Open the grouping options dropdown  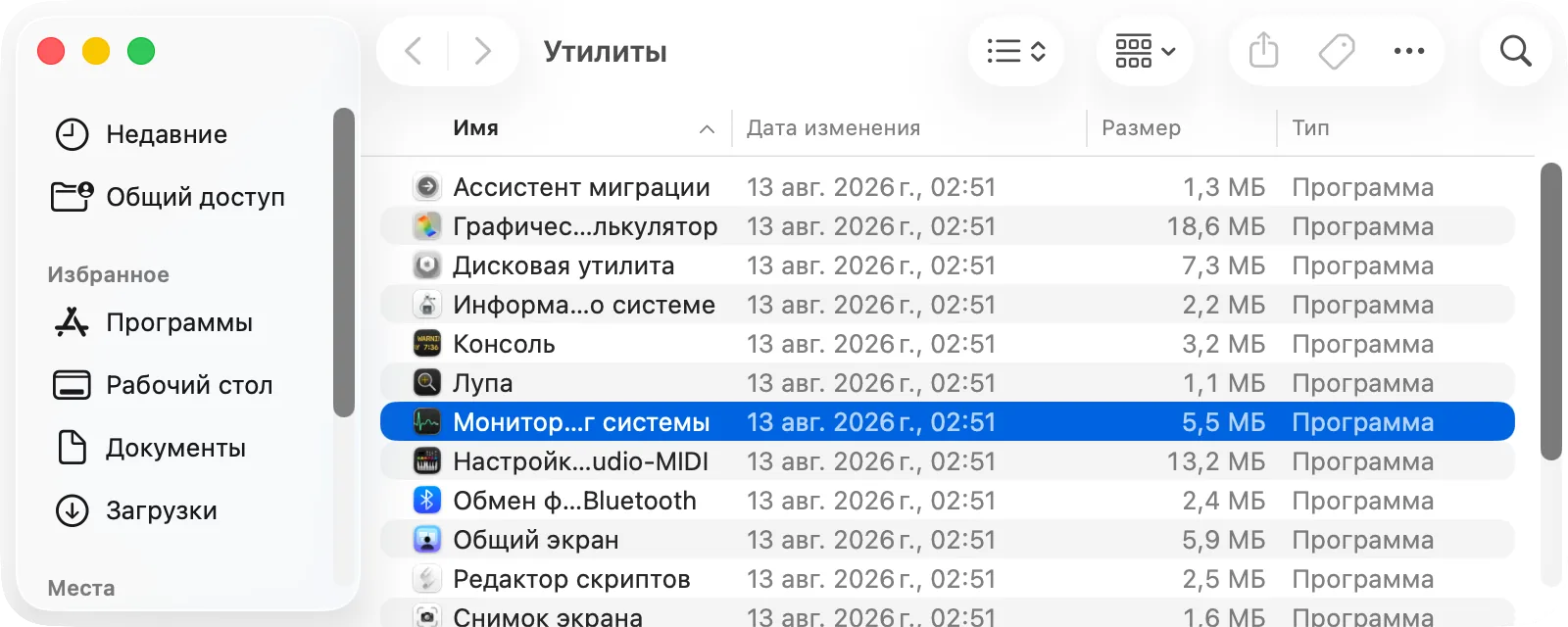coord(1145,51)
